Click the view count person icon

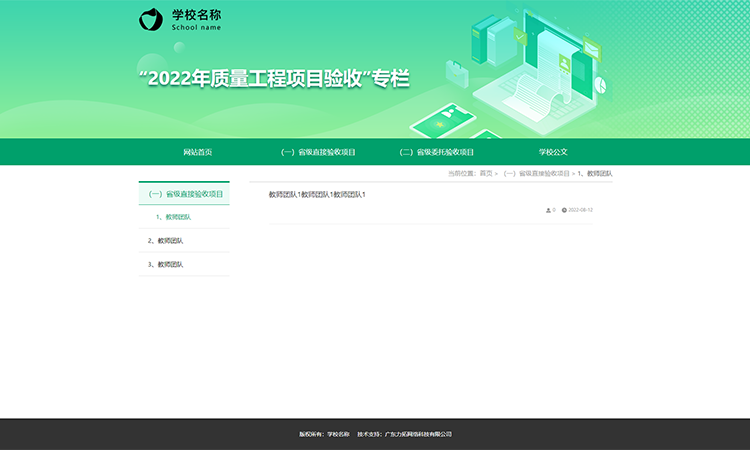(548, 210)
